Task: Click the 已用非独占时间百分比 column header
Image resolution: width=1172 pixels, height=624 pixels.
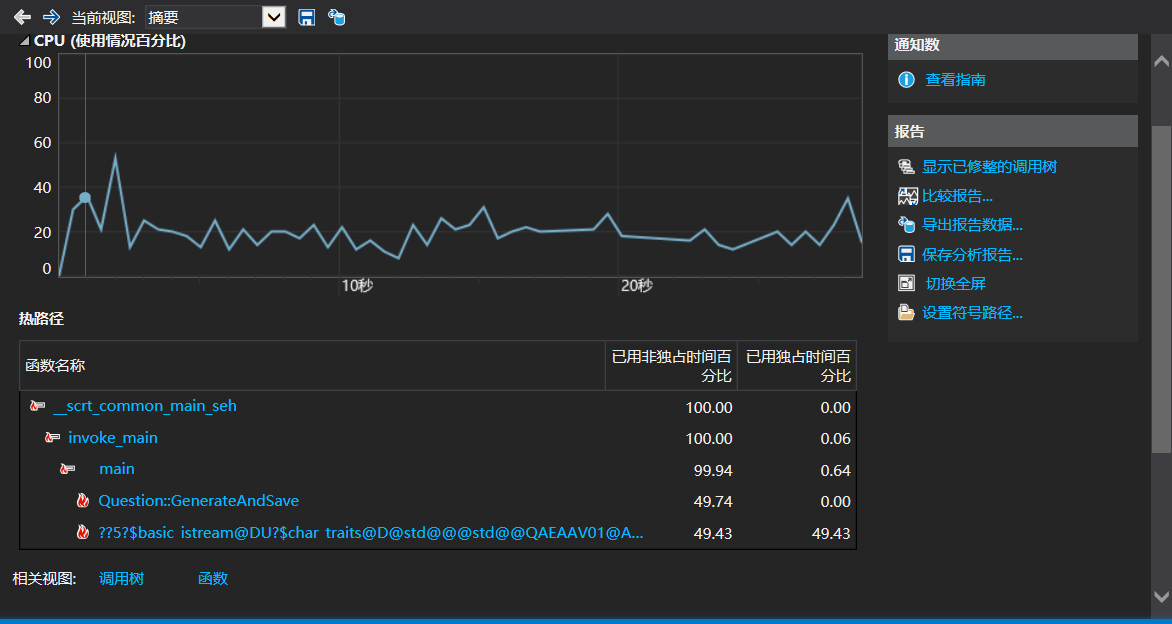Action: click(671, 365)
